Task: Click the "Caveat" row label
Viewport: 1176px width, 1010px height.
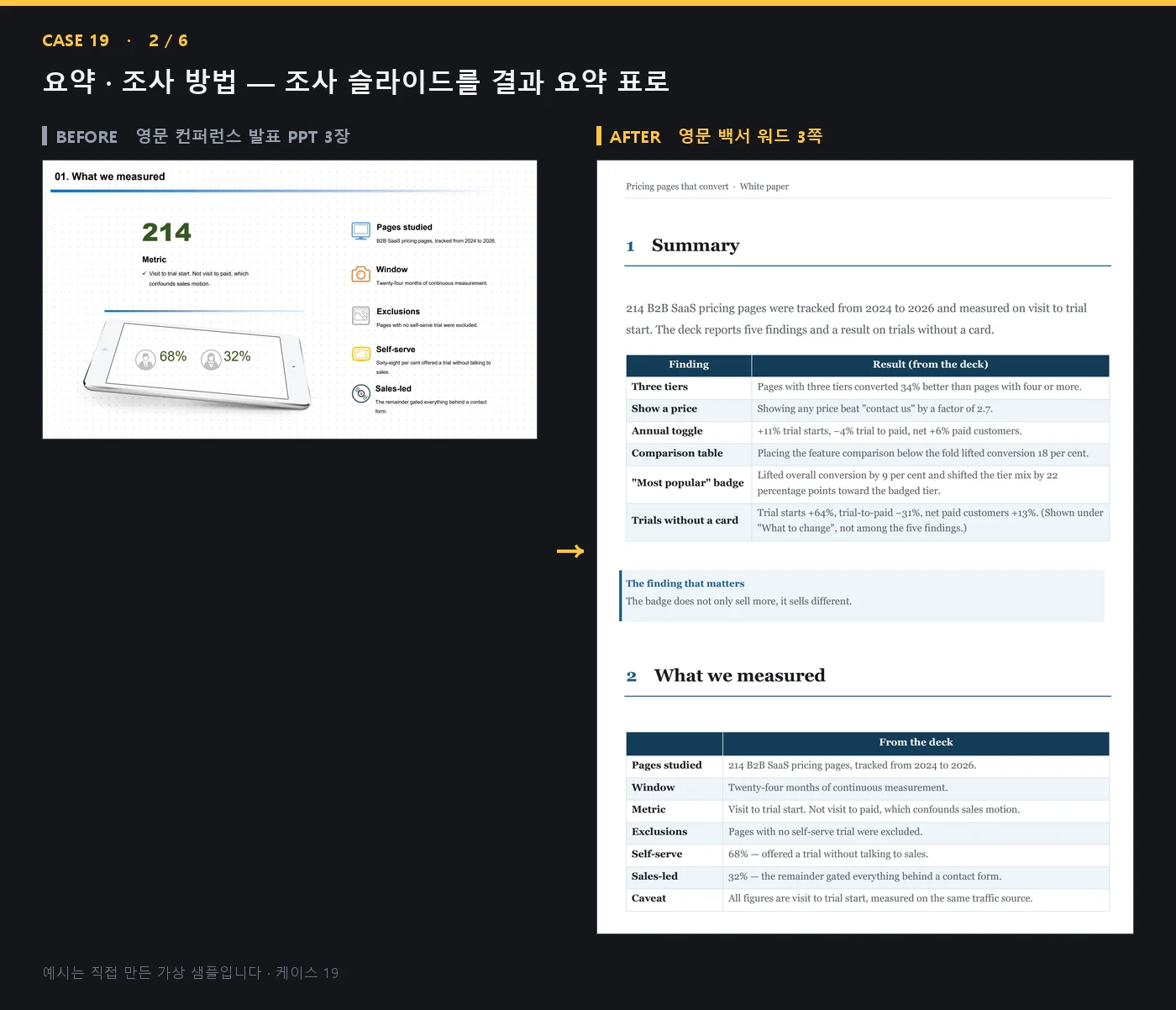Action: 648,898
